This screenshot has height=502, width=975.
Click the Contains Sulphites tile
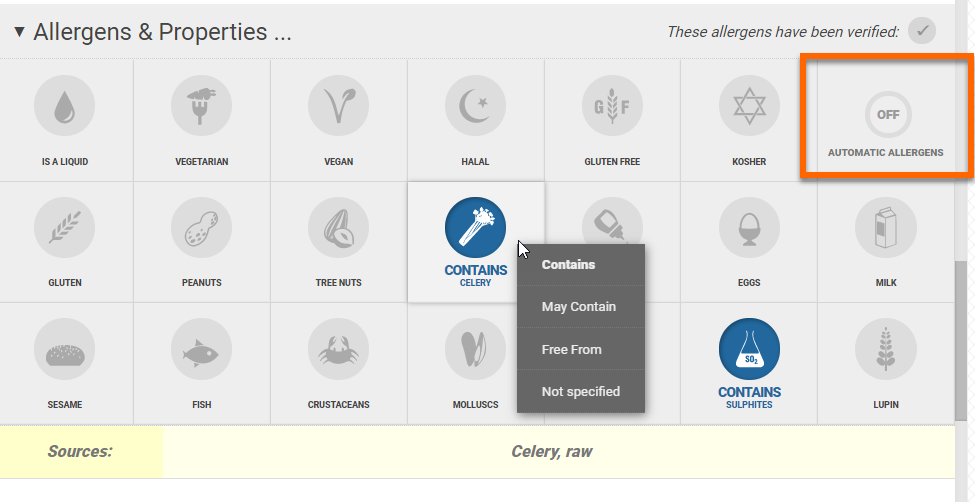[749, 362]
